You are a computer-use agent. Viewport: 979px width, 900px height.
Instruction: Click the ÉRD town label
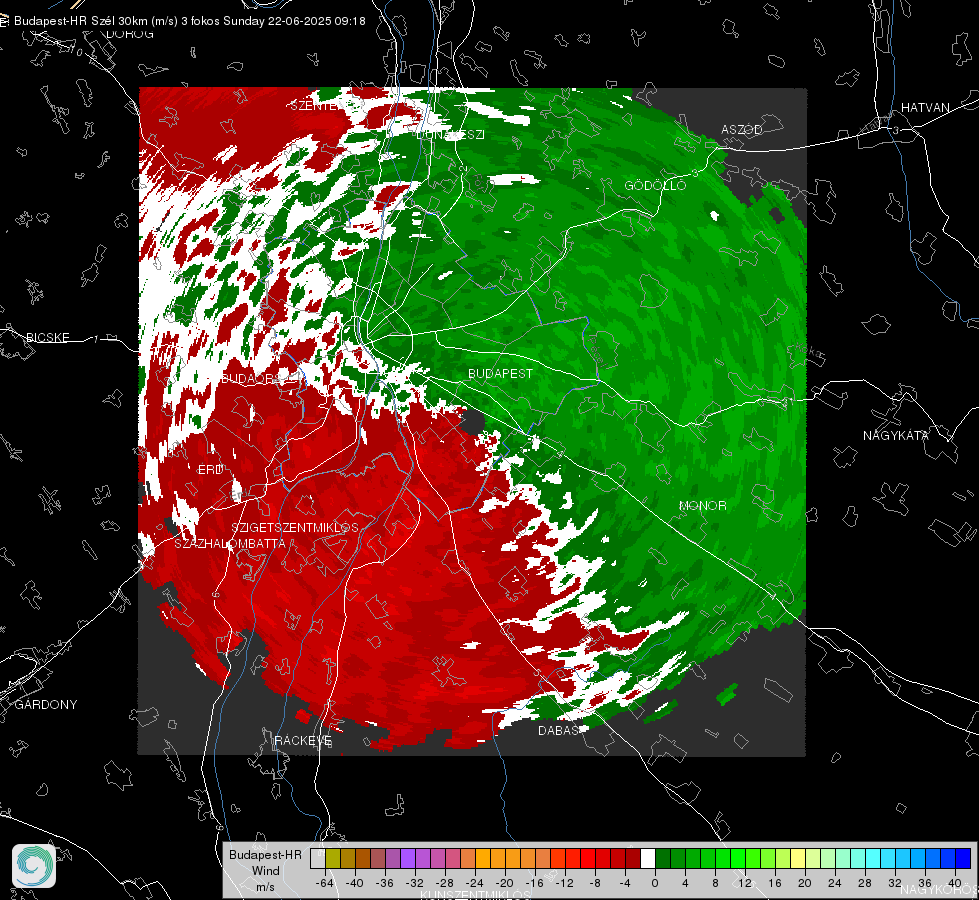click(x=210, y=470)
